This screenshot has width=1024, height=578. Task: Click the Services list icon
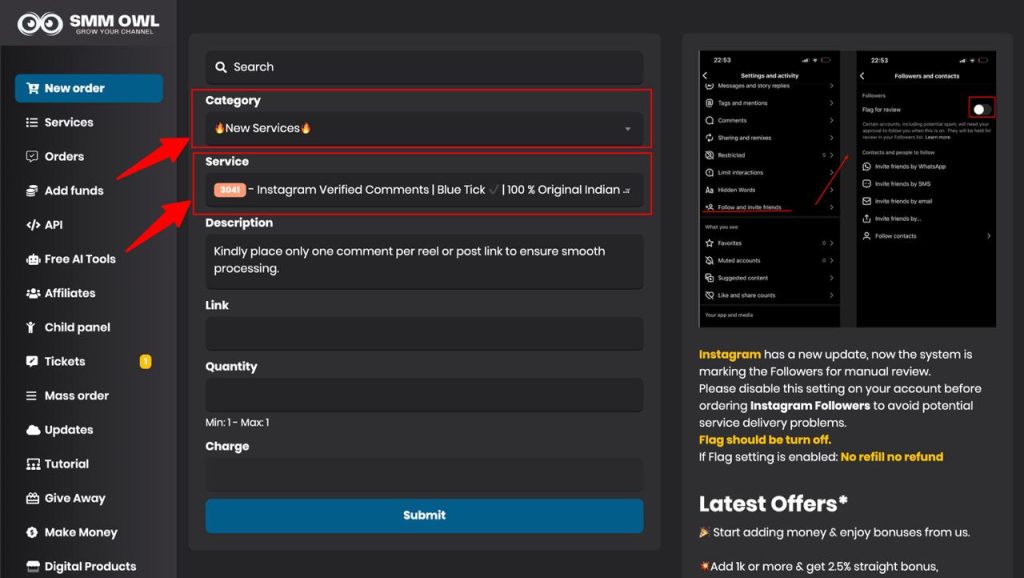pyautogui.click(x=31, y=122)
